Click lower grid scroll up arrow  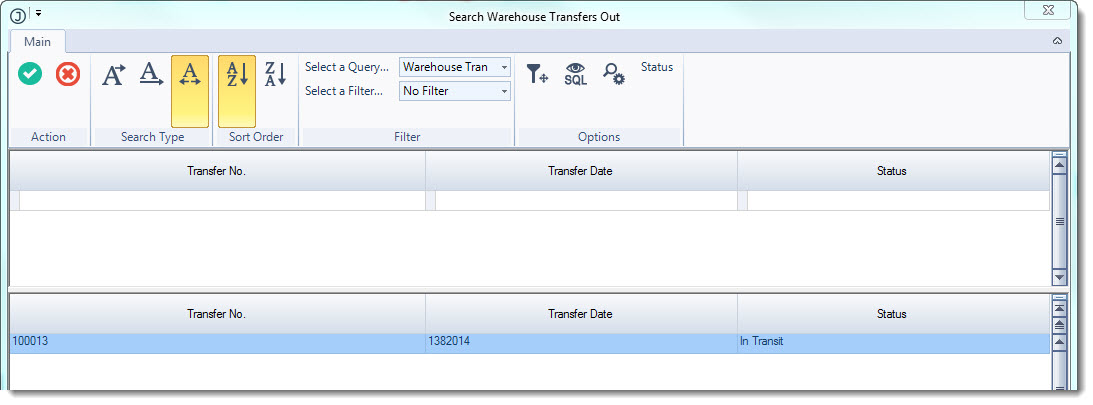(1060, 342)
